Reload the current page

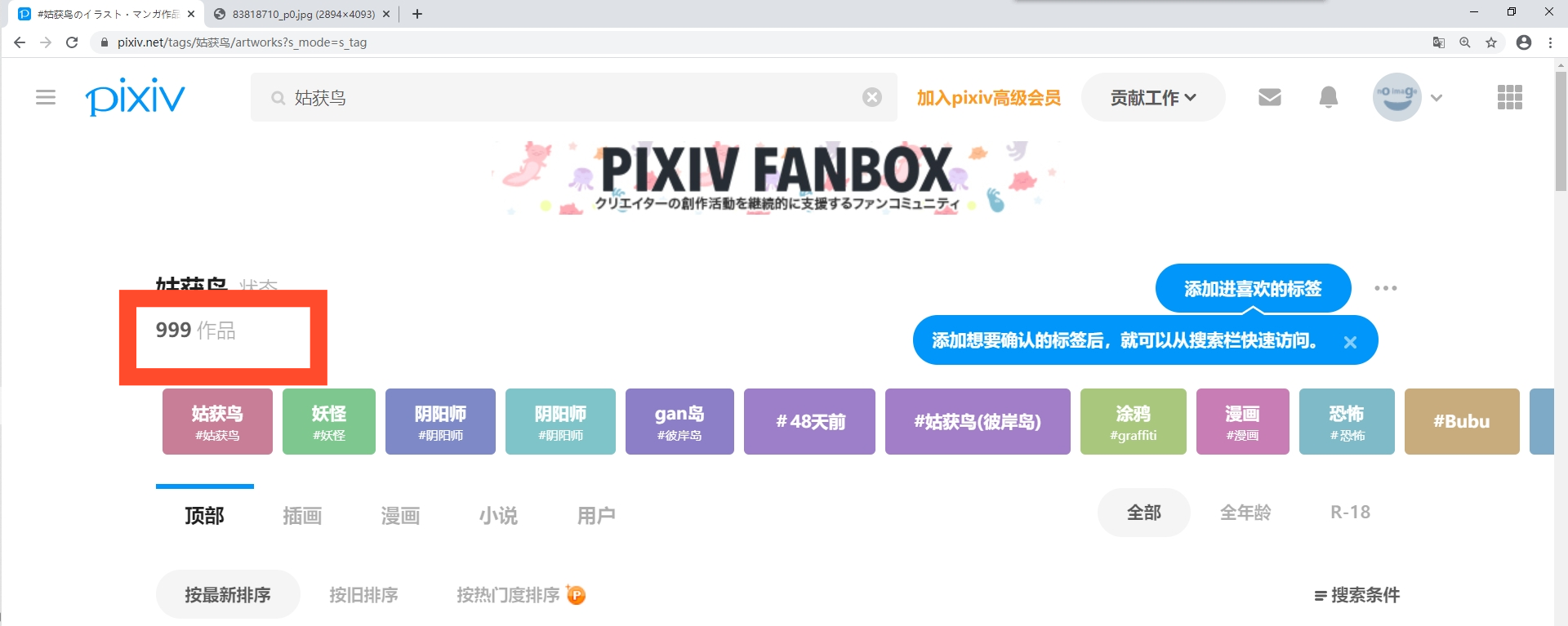click(72, 42)
